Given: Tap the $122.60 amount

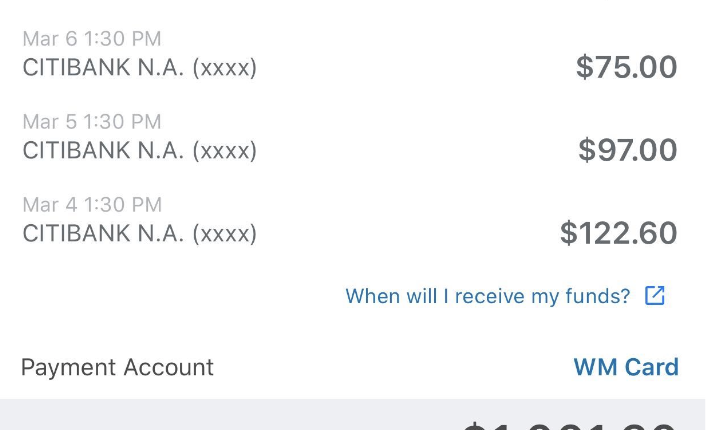Looking at the screenshot, I should [x=619, y=234].
